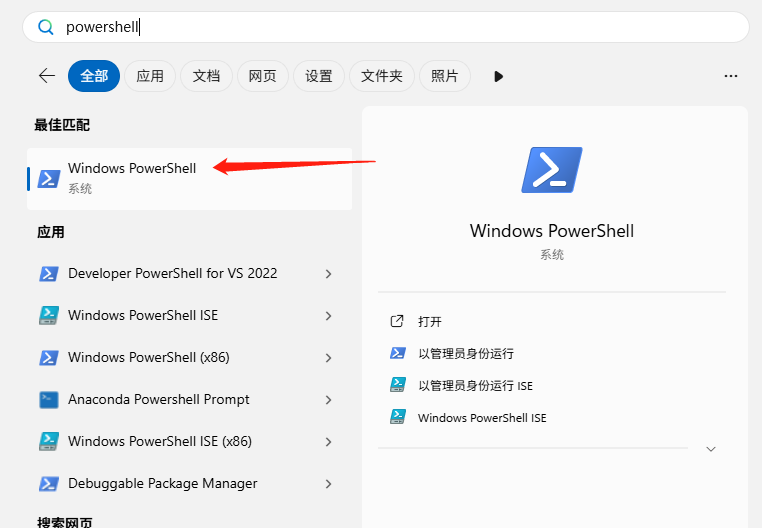762x528 pixels.
Task: Click the large PowerShell icon in the preview pane
Action: [552, 170]
